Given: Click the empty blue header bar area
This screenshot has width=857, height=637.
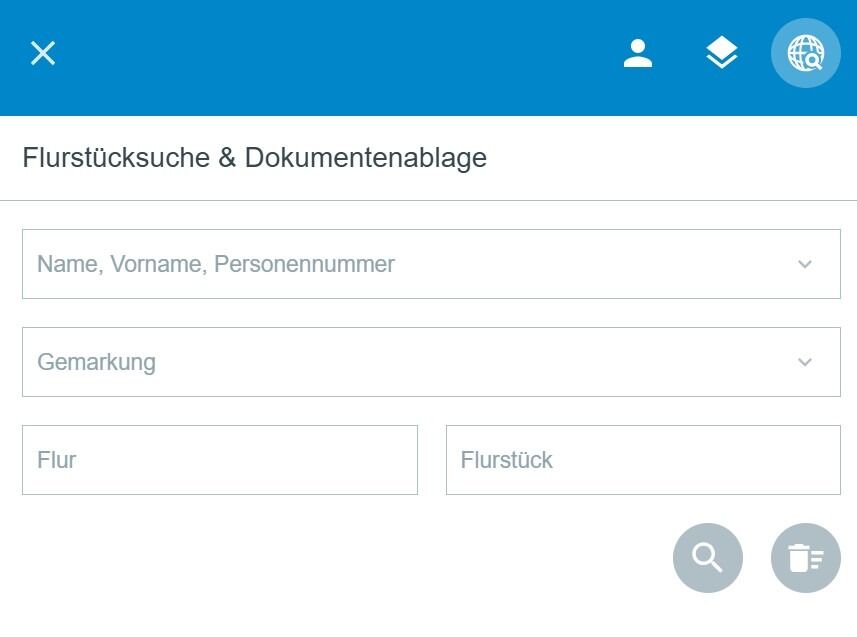Looking at the screenshot, I should click(330, 55).
